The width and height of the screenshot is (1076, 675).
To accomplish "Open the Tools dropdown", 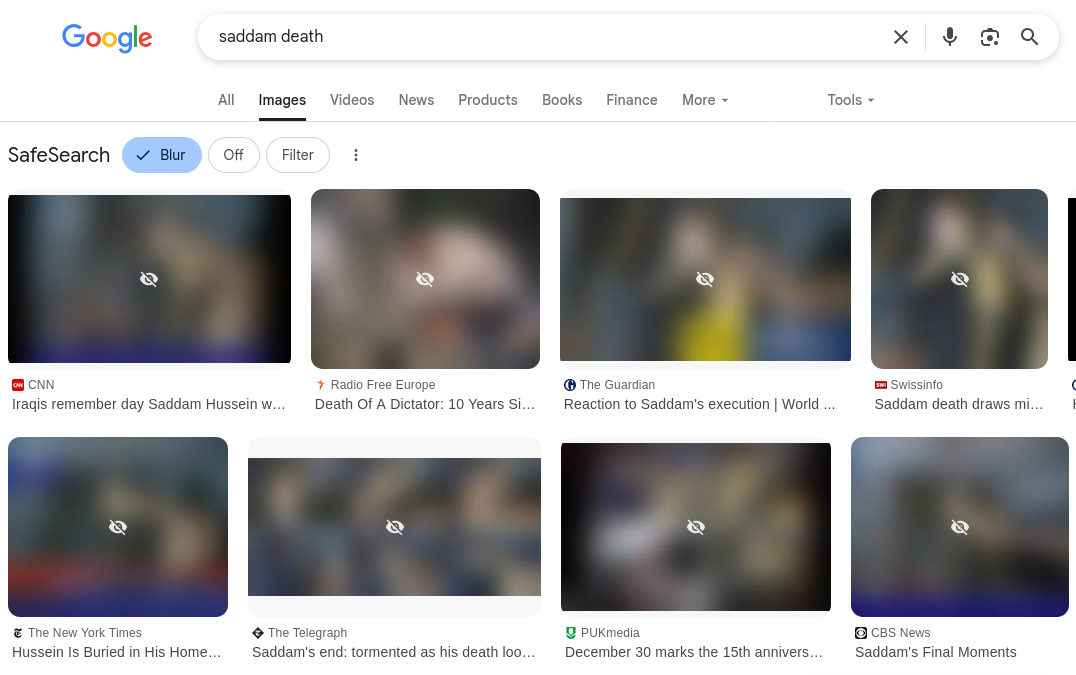I will pos(850,100).
